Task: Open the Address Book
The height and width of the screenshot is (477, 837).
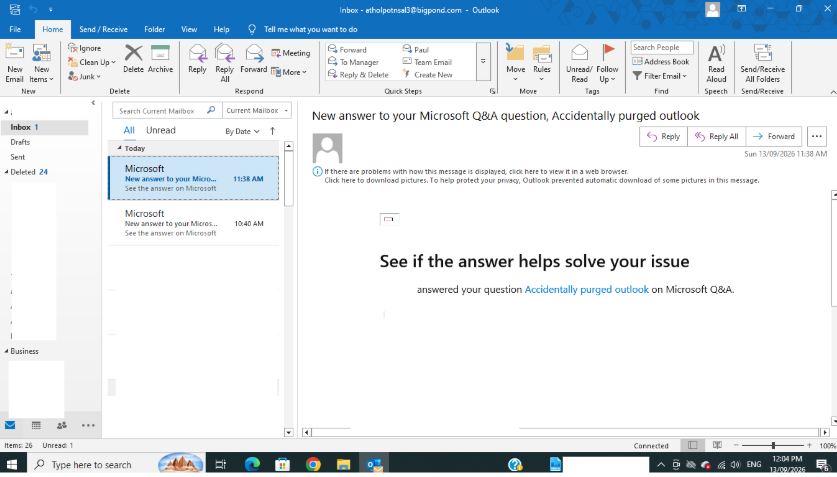Action: point(661,62)
